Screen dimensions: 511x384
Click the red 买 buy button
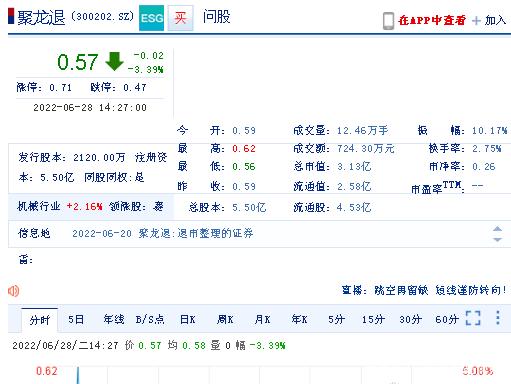(x=180, y=18)
